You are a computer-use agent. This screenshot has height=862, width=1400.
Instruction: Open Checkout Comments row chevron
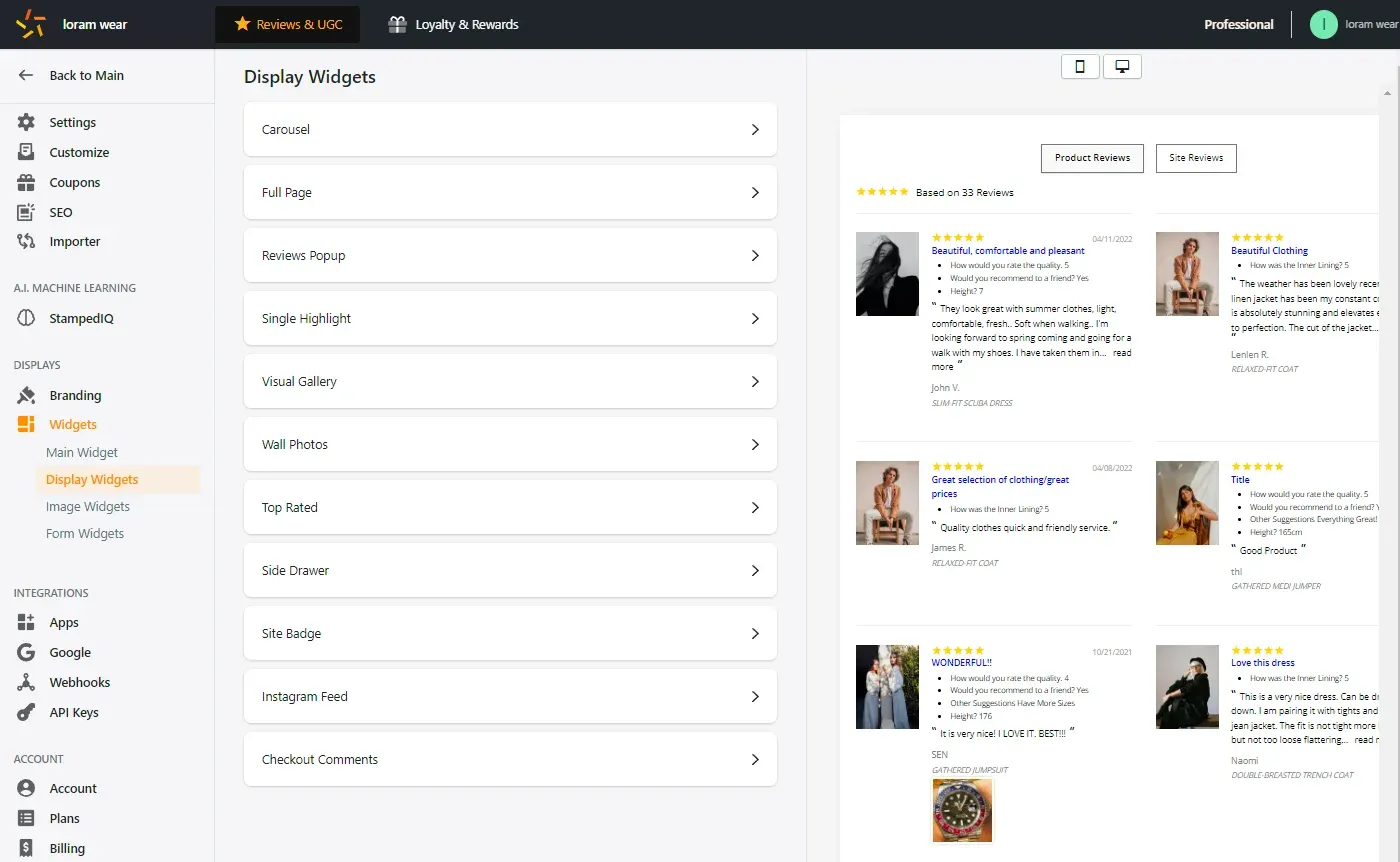755,760
